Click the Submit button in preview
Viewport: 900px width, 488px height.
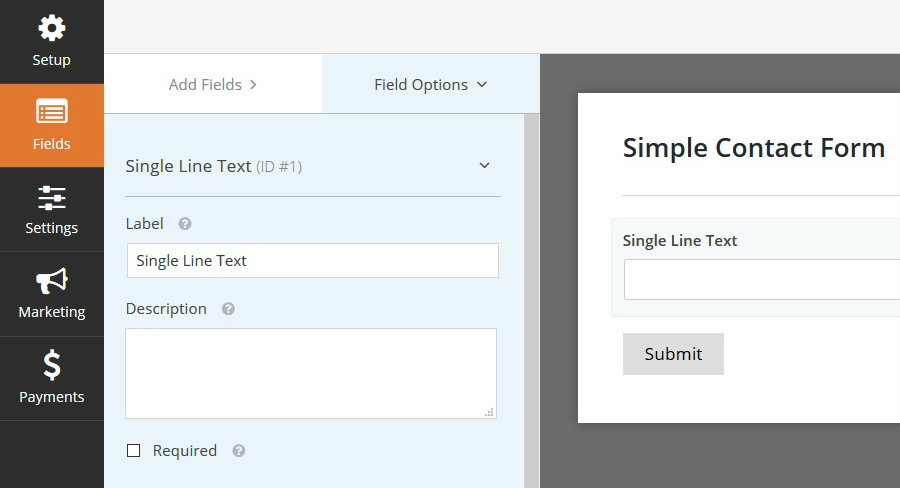point(673,354)
